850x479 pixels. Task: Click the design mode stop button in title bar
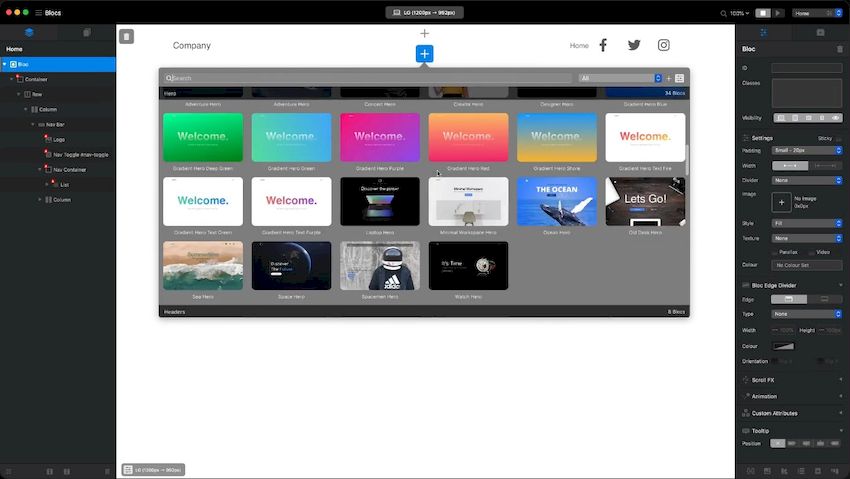tap(763, 12)
